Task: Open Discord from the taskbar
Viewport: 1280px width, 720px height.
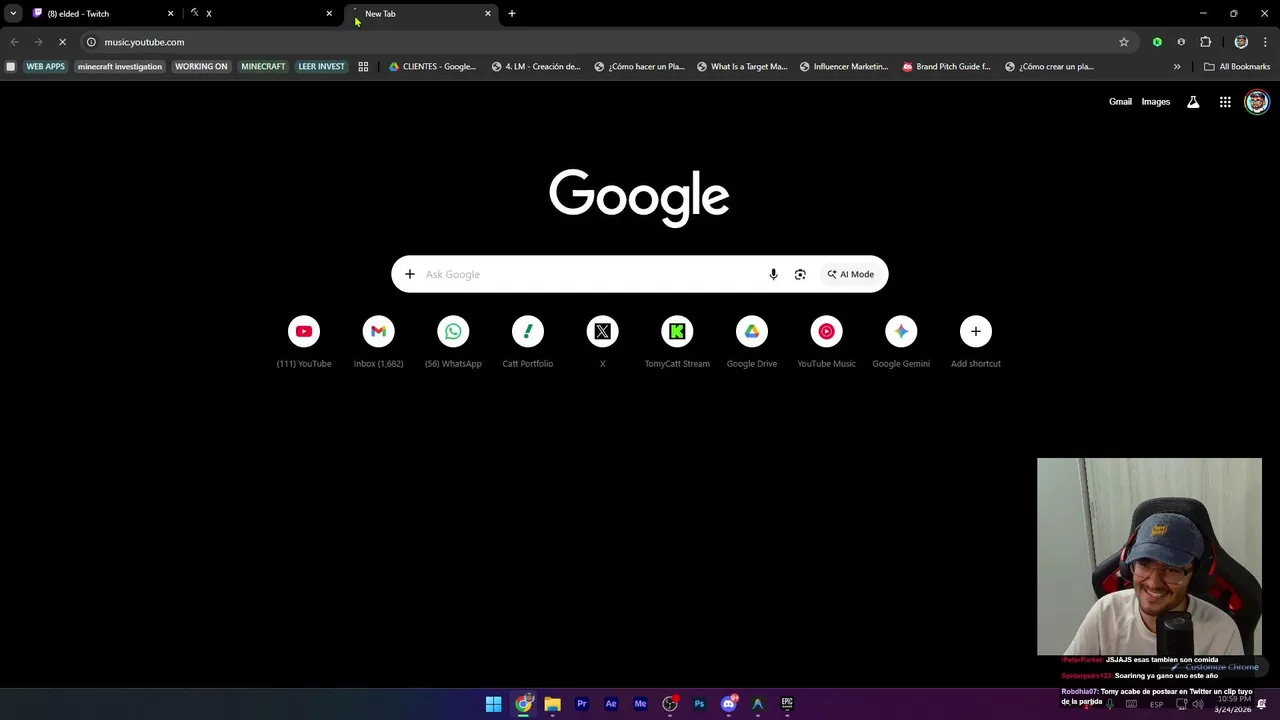Action: [729, 704]
